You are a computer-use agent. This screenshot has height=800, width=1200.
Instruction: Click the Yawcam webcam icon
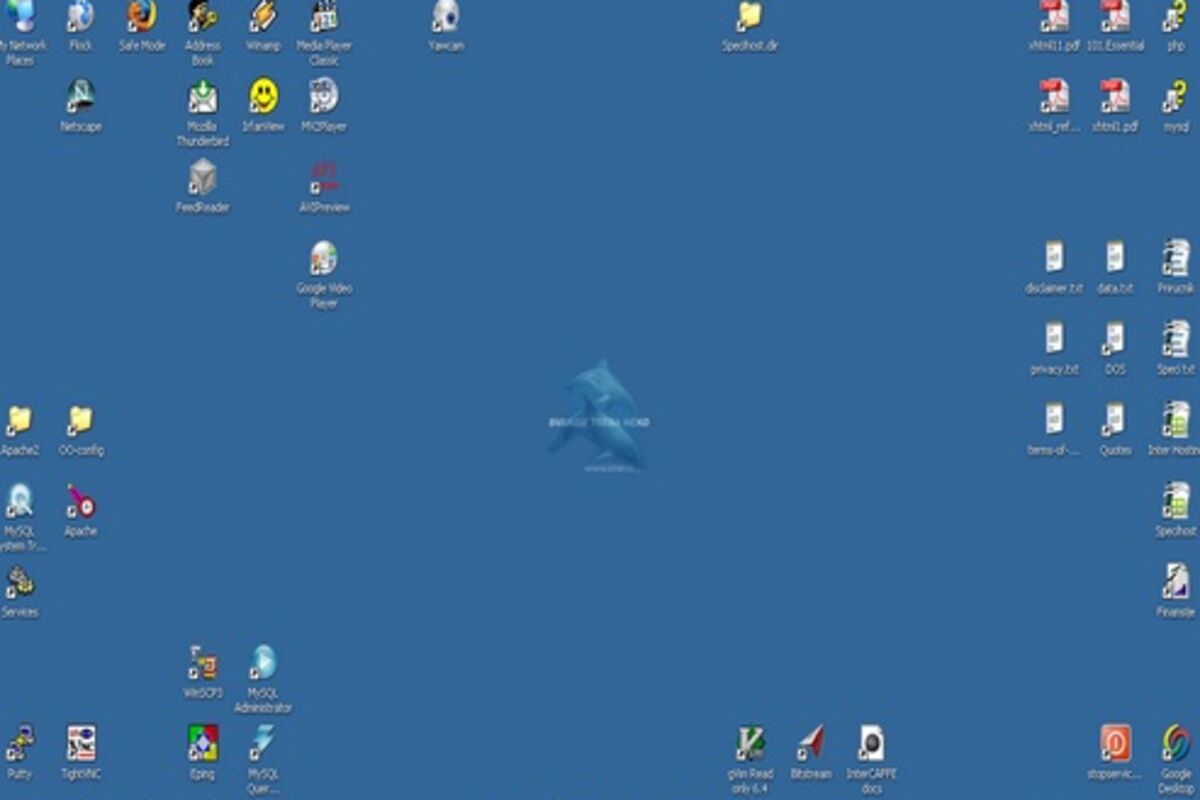coord(446,17)
